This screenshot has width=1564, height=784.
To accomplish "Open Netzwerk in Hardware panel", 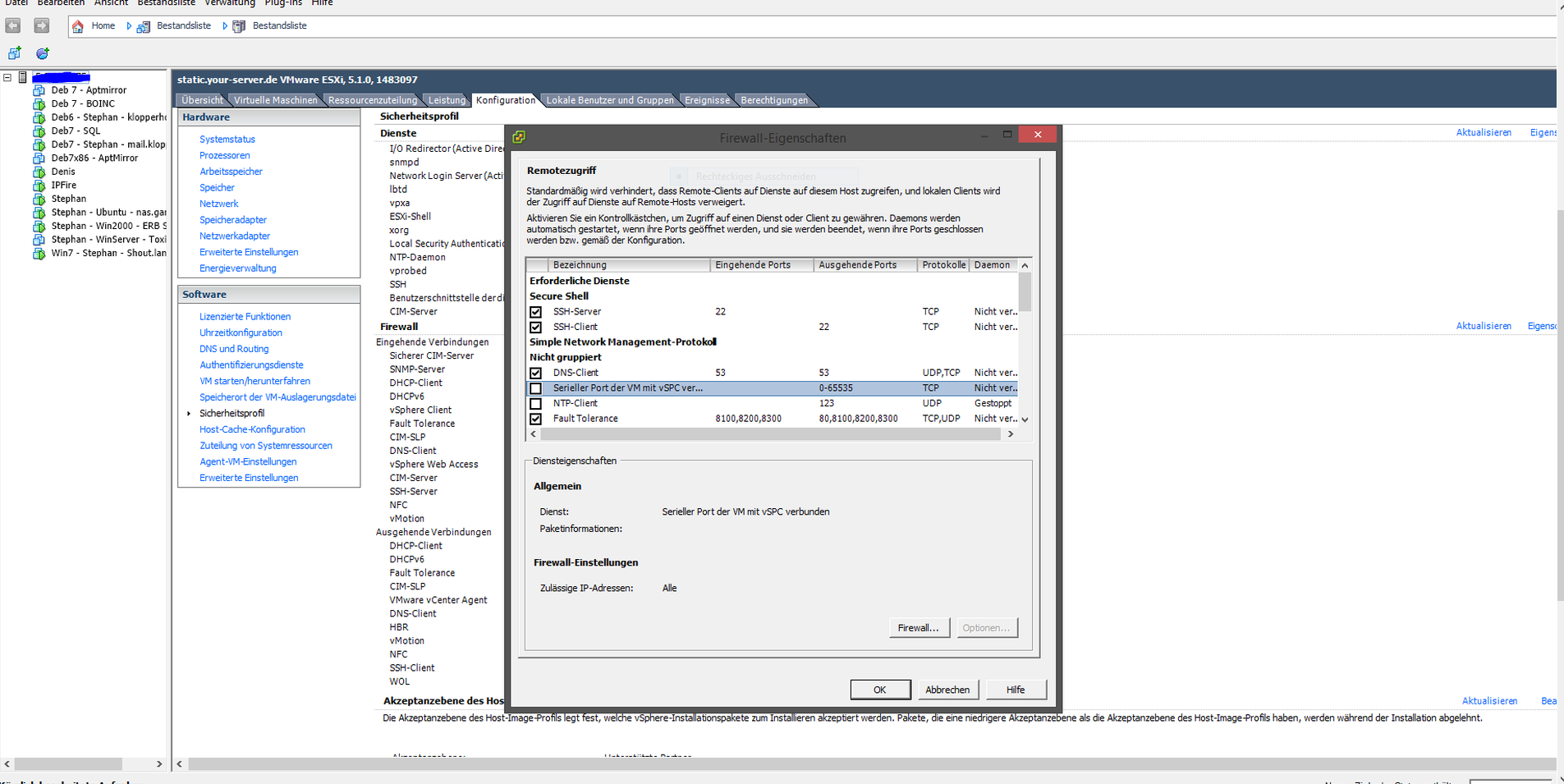I will click(219, 204).
